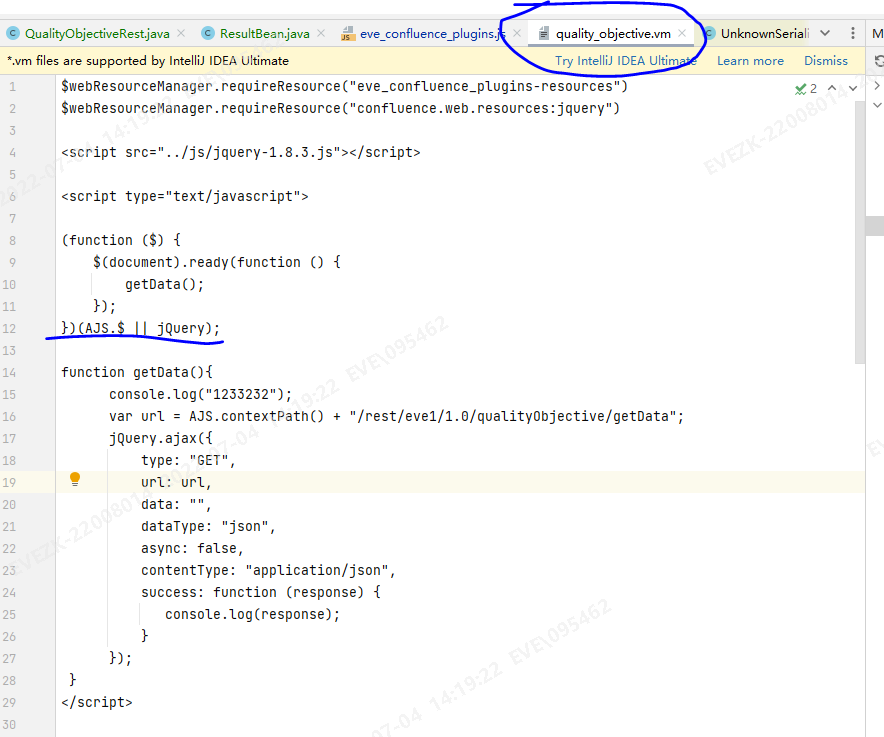Go to the next highlighted problem
The height and width of the screenshot is (737, 884).
pyautogui.click(x=853, y=88)
